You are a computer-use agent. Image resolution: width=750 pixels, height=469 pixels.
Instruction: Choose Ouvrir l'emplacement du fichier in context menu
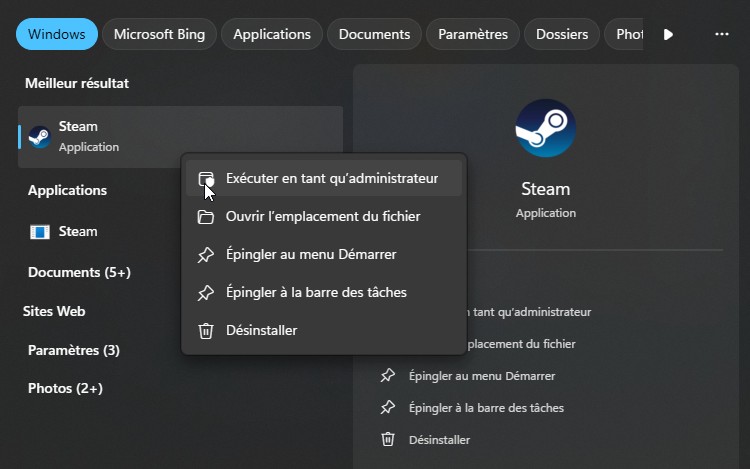[323, 217]
